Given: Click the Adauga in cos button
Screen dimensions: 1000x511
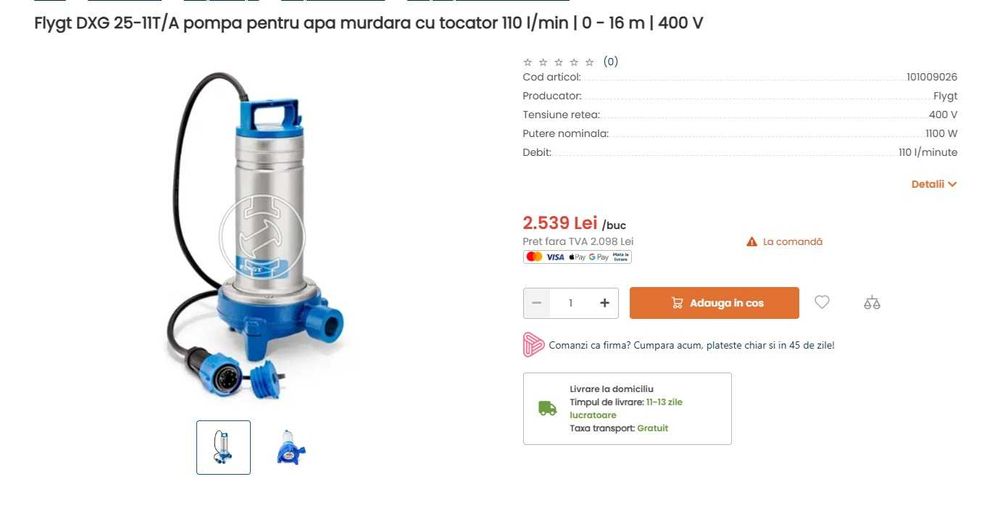Looking at the screenshot, I should 714,303.
